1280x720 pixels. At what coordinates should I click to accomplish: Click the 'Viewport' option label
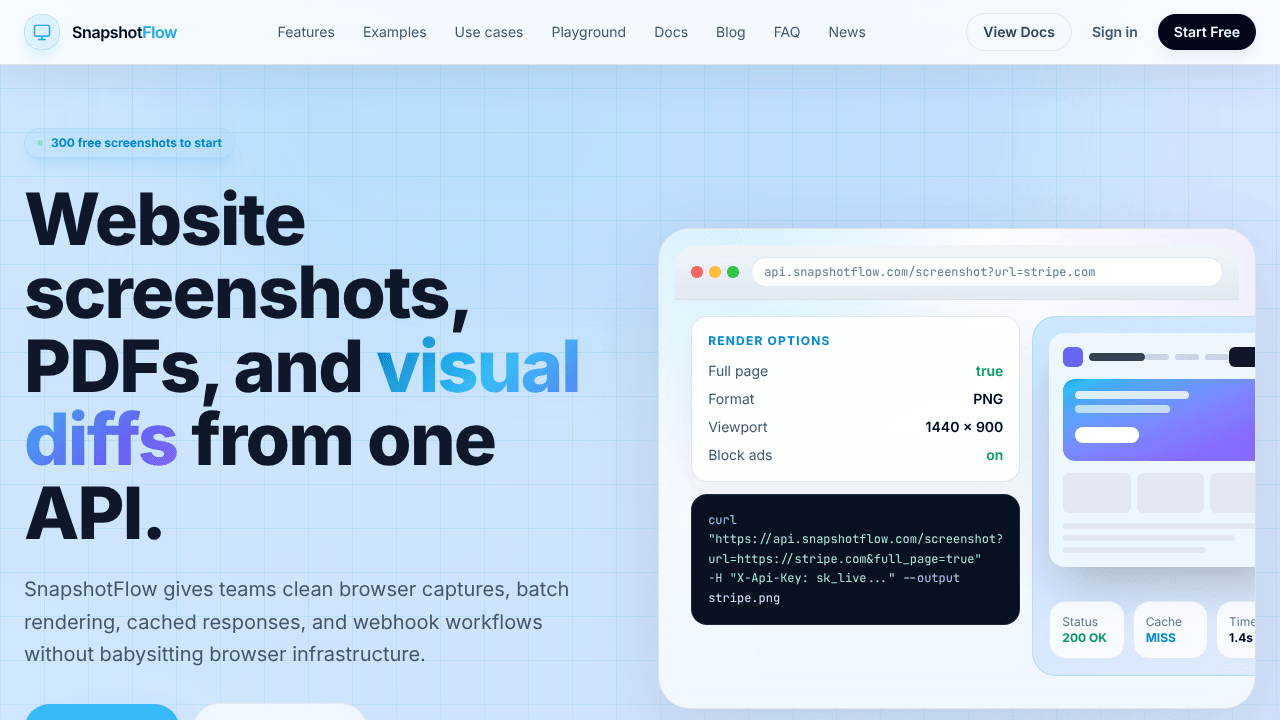pyautogui.click(x=738, y=427)
